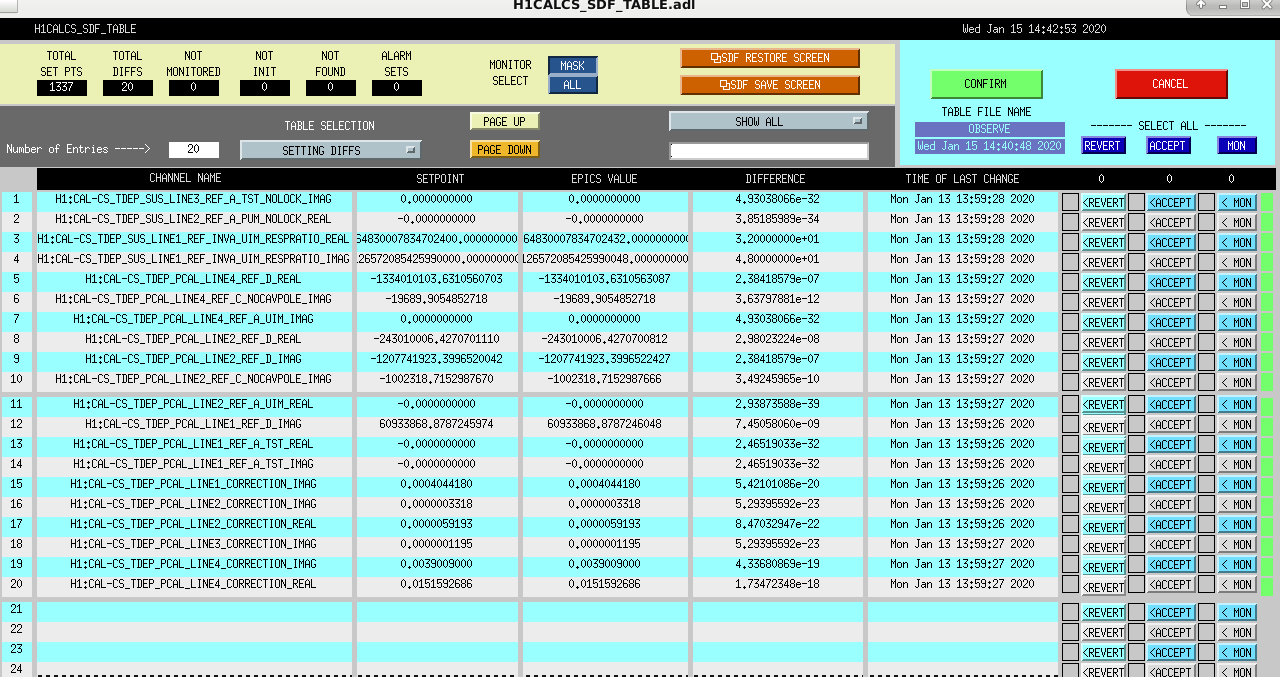Revert row 20 PCAL_LINE4_CORRECTION_REAL

tap(1103, 585)
